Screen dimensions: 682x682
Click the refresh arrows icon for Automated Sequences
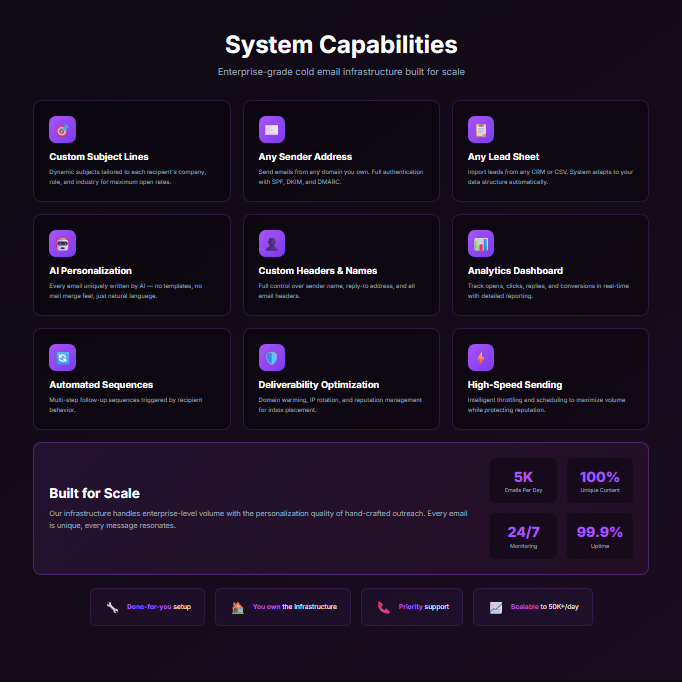point(62,357)
